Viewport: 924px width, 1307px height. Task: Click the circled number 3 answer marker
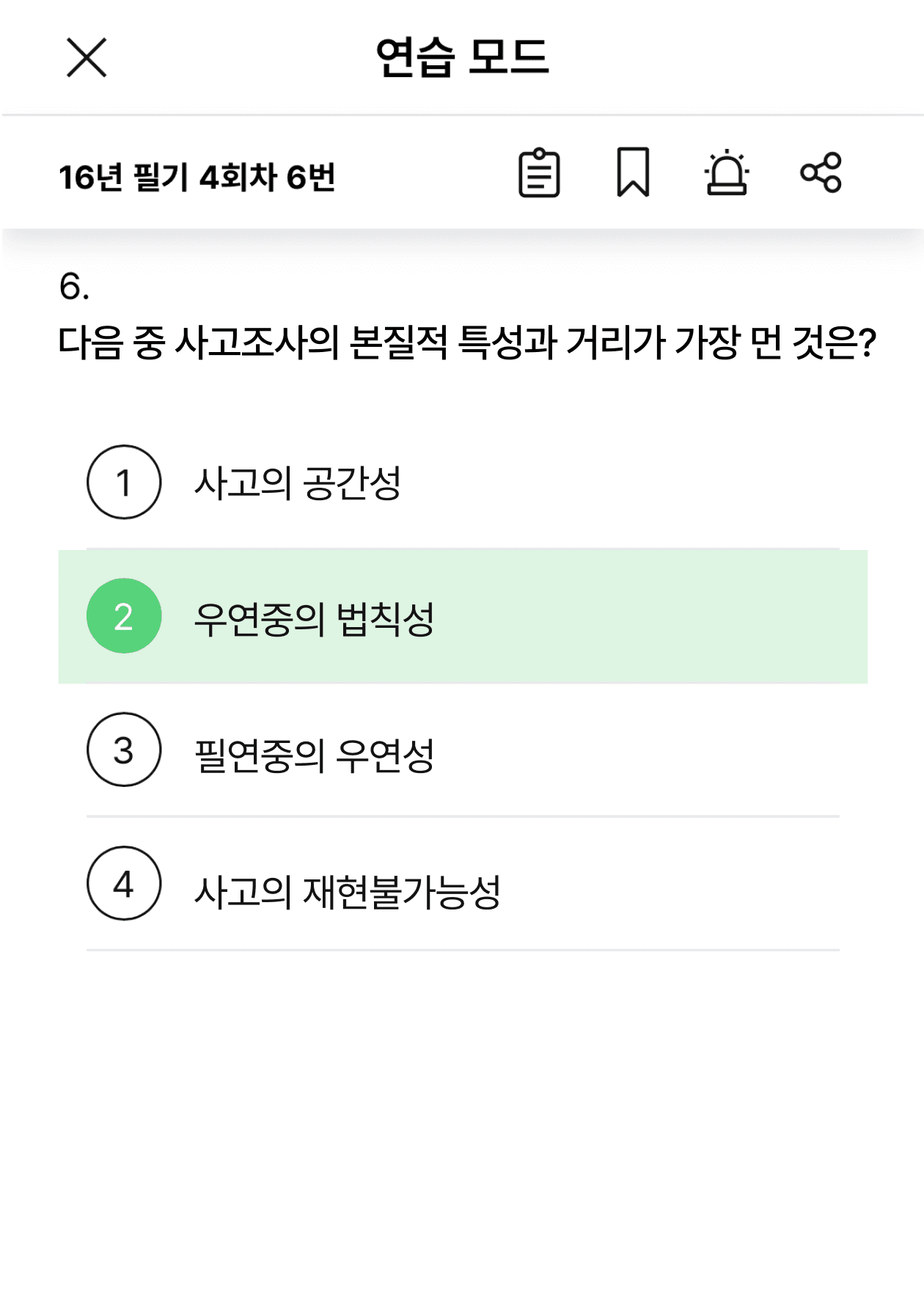click(123, 750)
